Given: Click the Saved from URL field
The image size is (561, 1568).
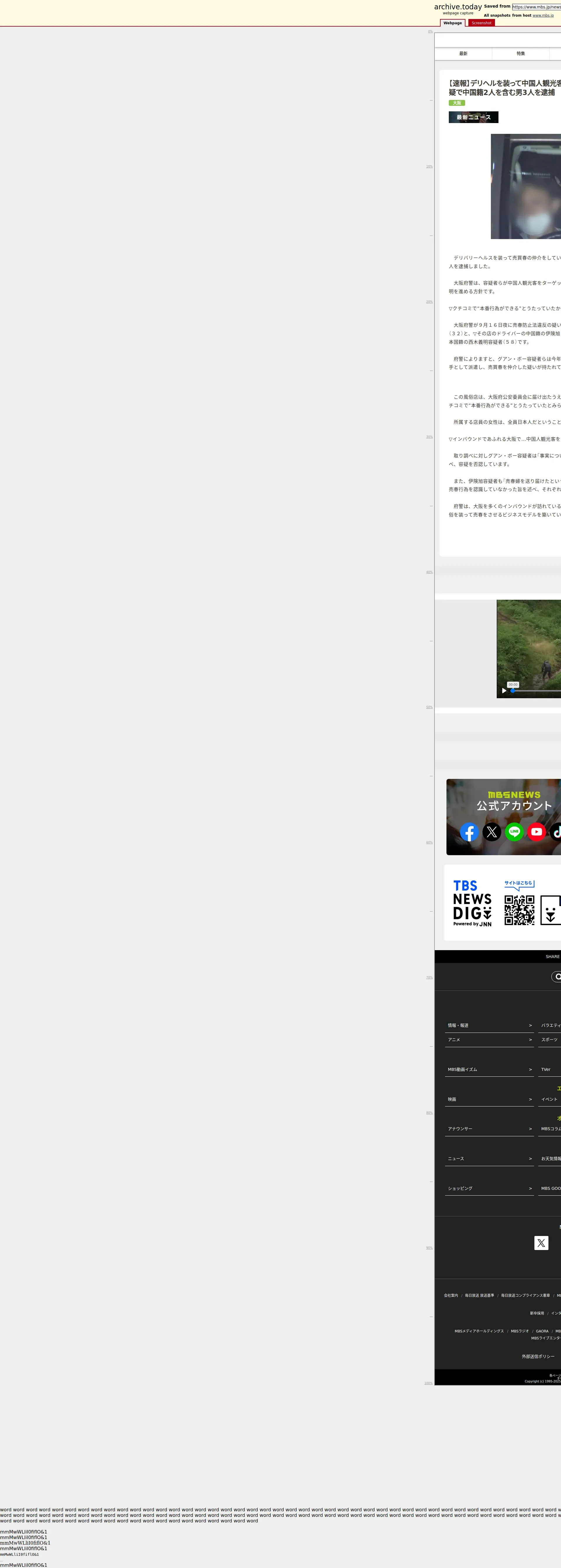Looking at the screenshot, I should tap(536, 7).
